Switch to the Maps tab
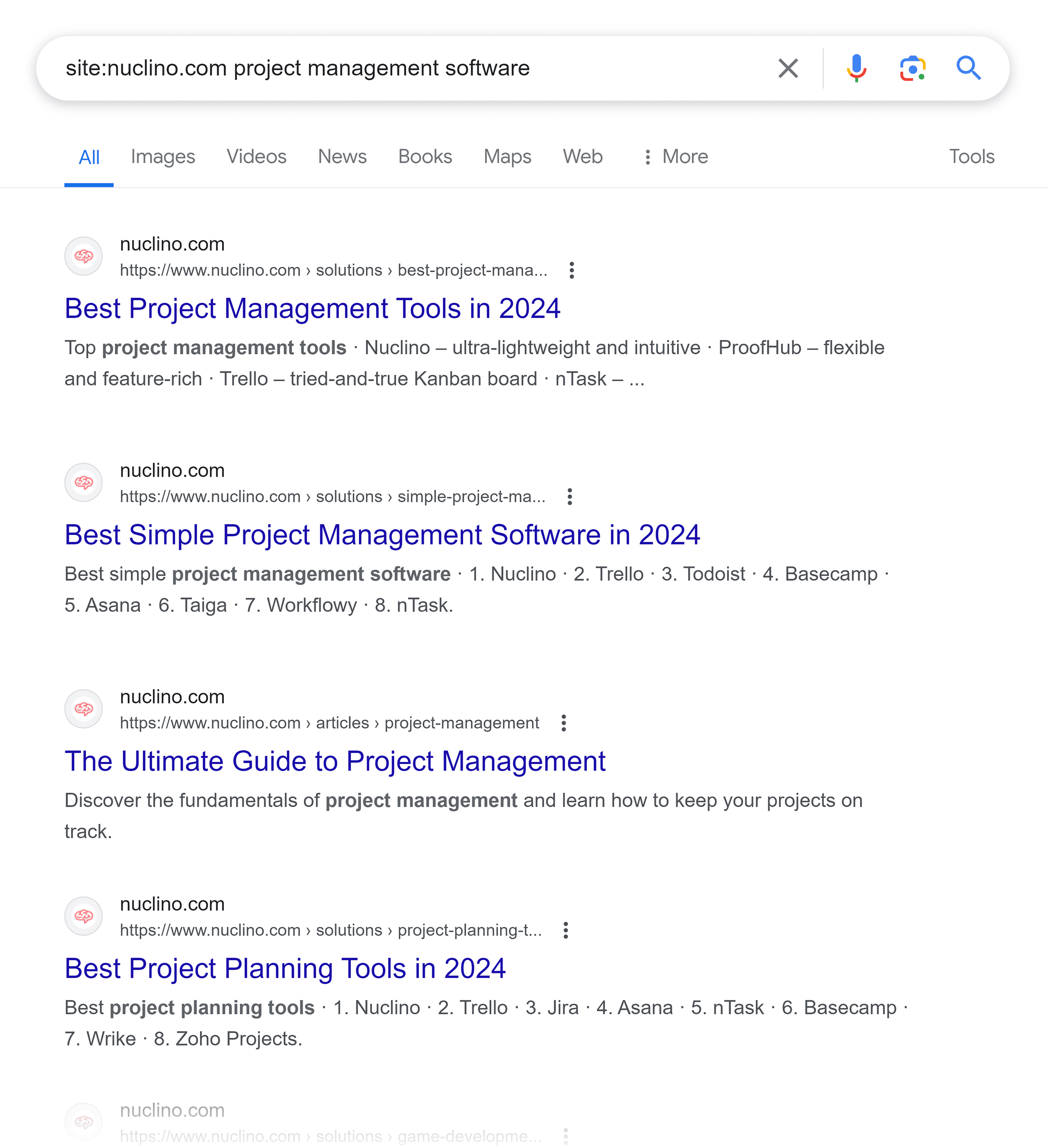 [507, 156]
